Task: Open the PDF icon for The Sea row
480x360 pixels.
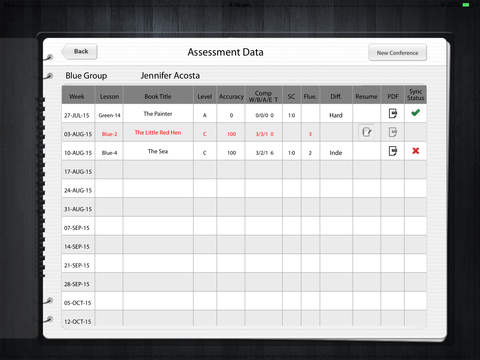Action: click(x=393, y=151)
